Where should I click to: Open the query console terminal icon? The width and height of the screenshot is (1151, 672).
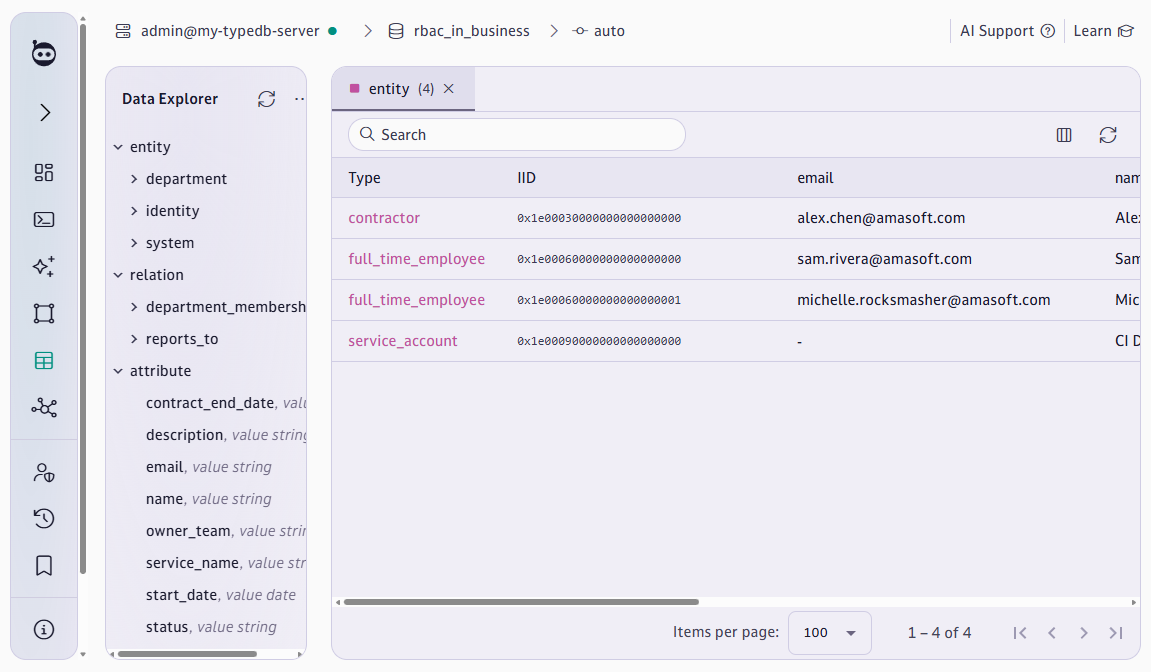pos(44,220)
